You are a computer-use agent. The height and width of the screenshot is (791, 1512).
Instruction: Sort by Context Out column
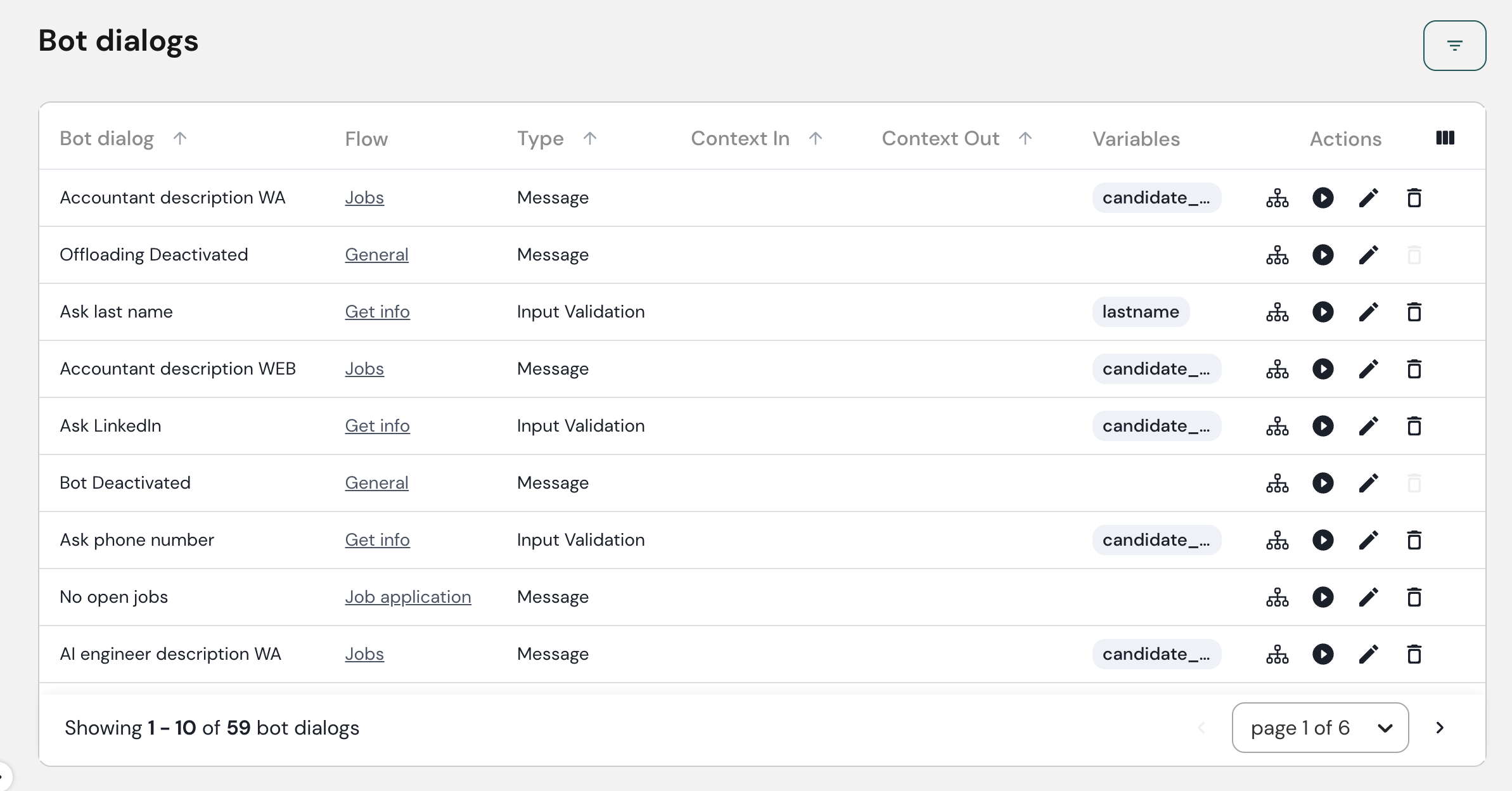click(1025, 138)
